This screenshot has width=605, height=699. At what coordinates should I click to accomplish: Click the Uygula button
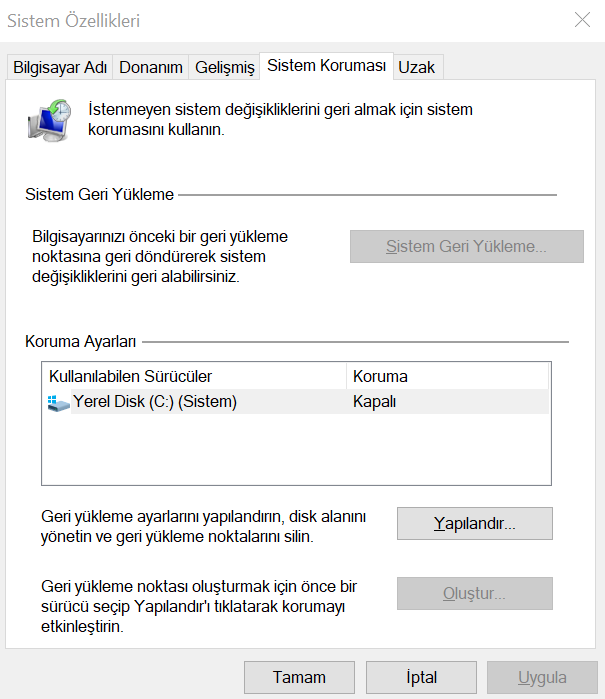(542, 677)
